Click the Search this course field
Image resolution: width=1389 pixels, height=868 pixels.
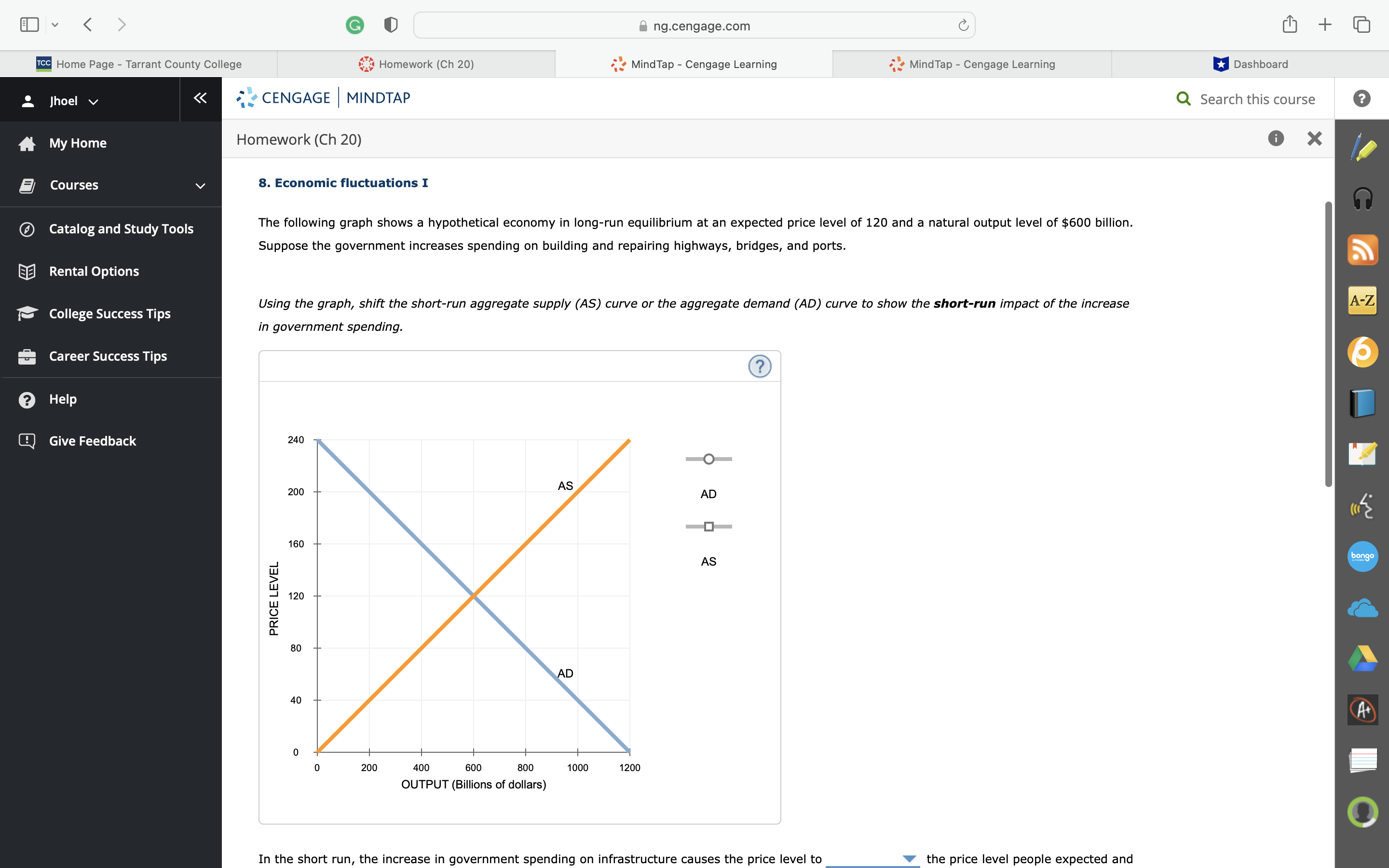(x=1256, y=99)
